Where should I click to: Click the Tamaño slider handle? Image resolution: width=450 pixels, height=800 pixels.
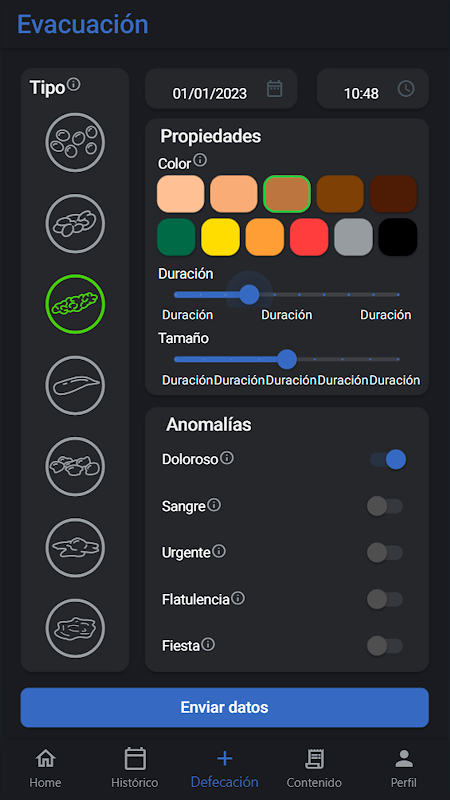pyautogui.click(x=287, y=359)
